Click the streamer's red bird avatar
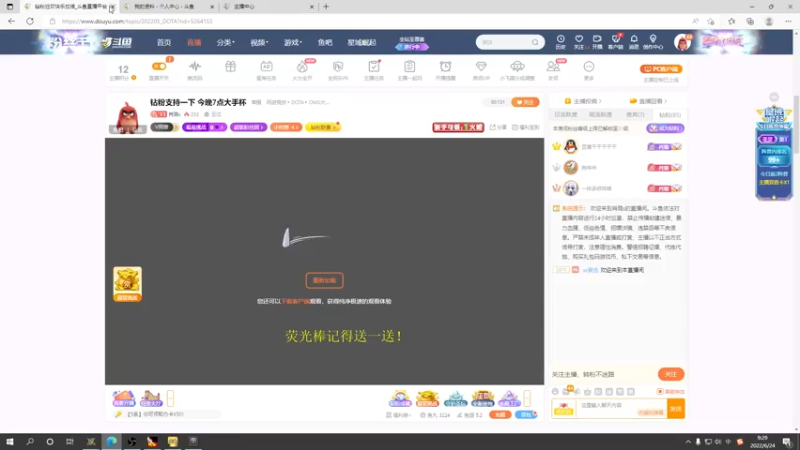The image size is (800, 450). coord(127,117)
